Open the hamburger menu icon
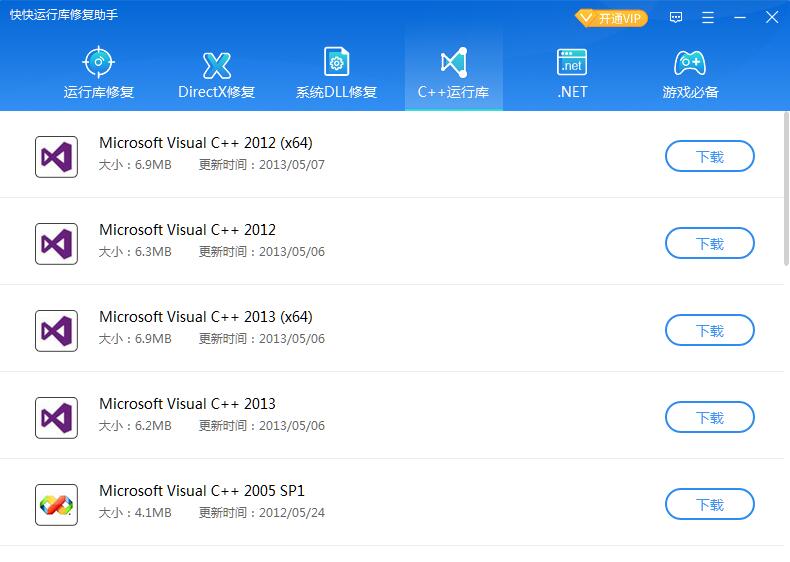 pyautogui.click(x=708, y=18)
